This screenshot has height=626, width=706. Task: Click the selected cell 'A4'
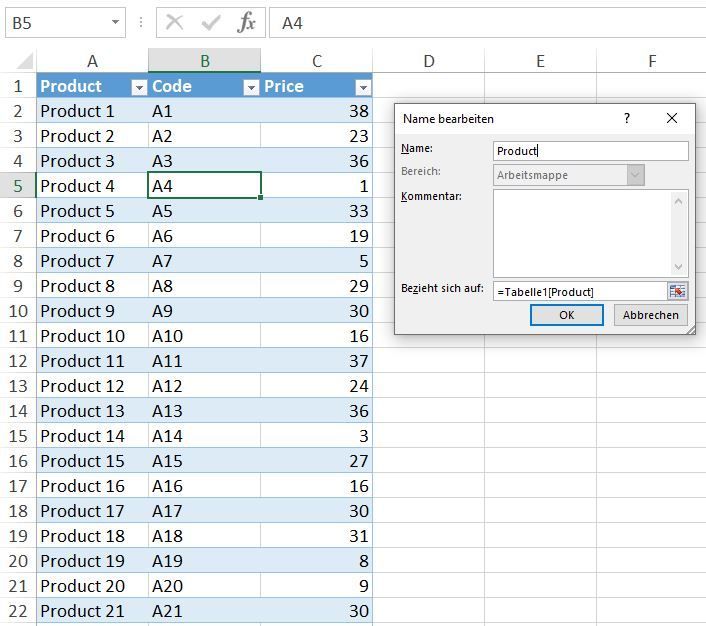204,185
